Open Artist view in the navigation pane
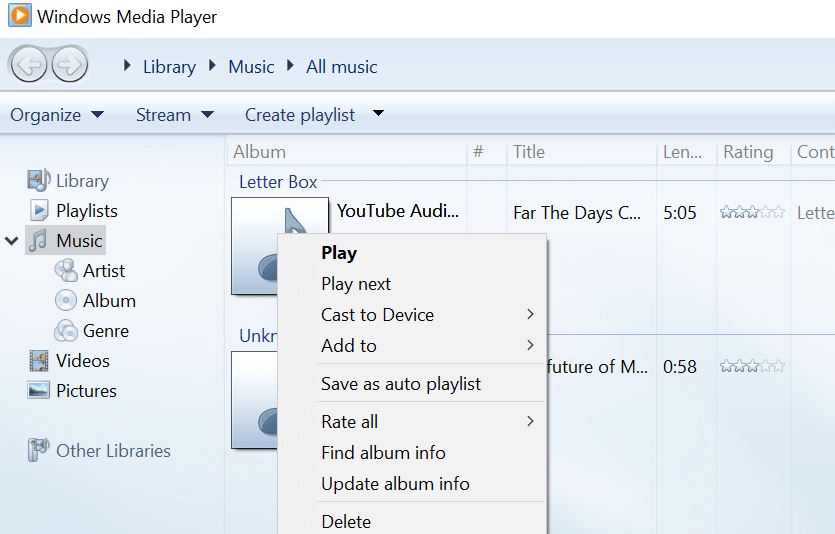 pos(104,271)
